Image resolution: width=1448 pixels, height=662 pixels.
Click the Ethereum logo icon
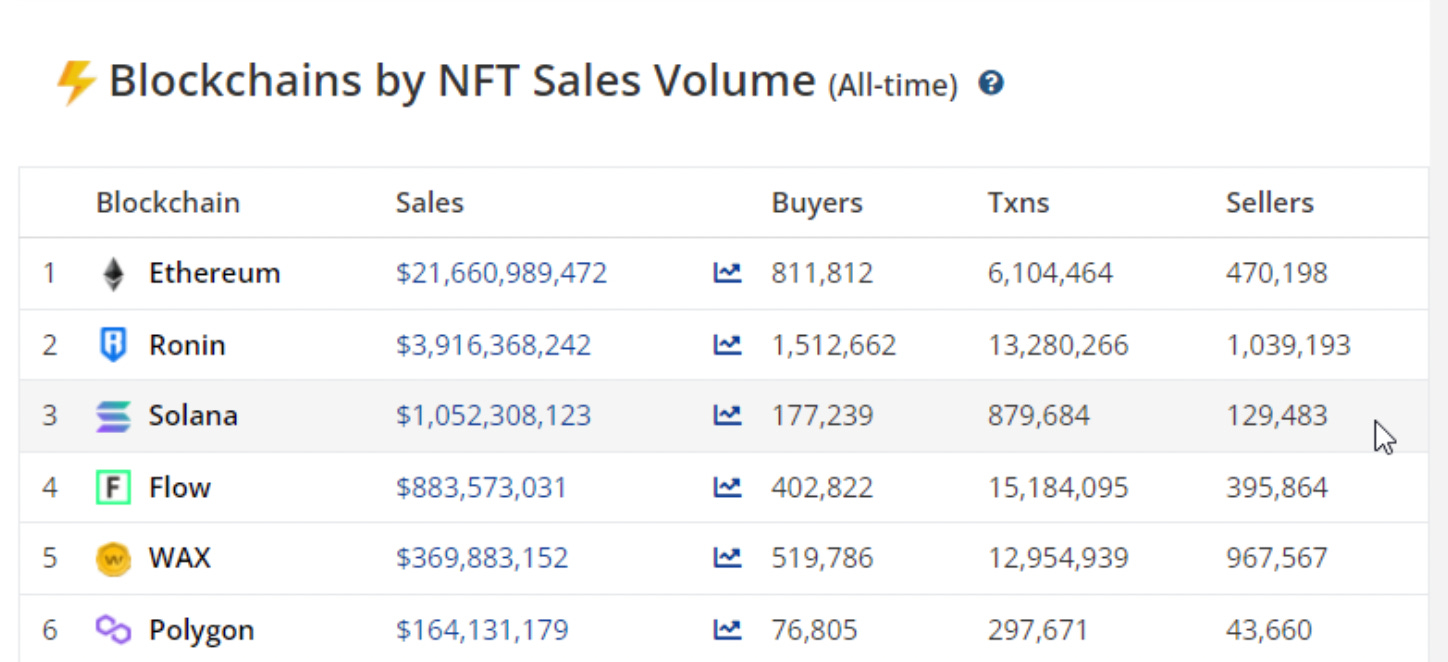[x=114, y=274]
